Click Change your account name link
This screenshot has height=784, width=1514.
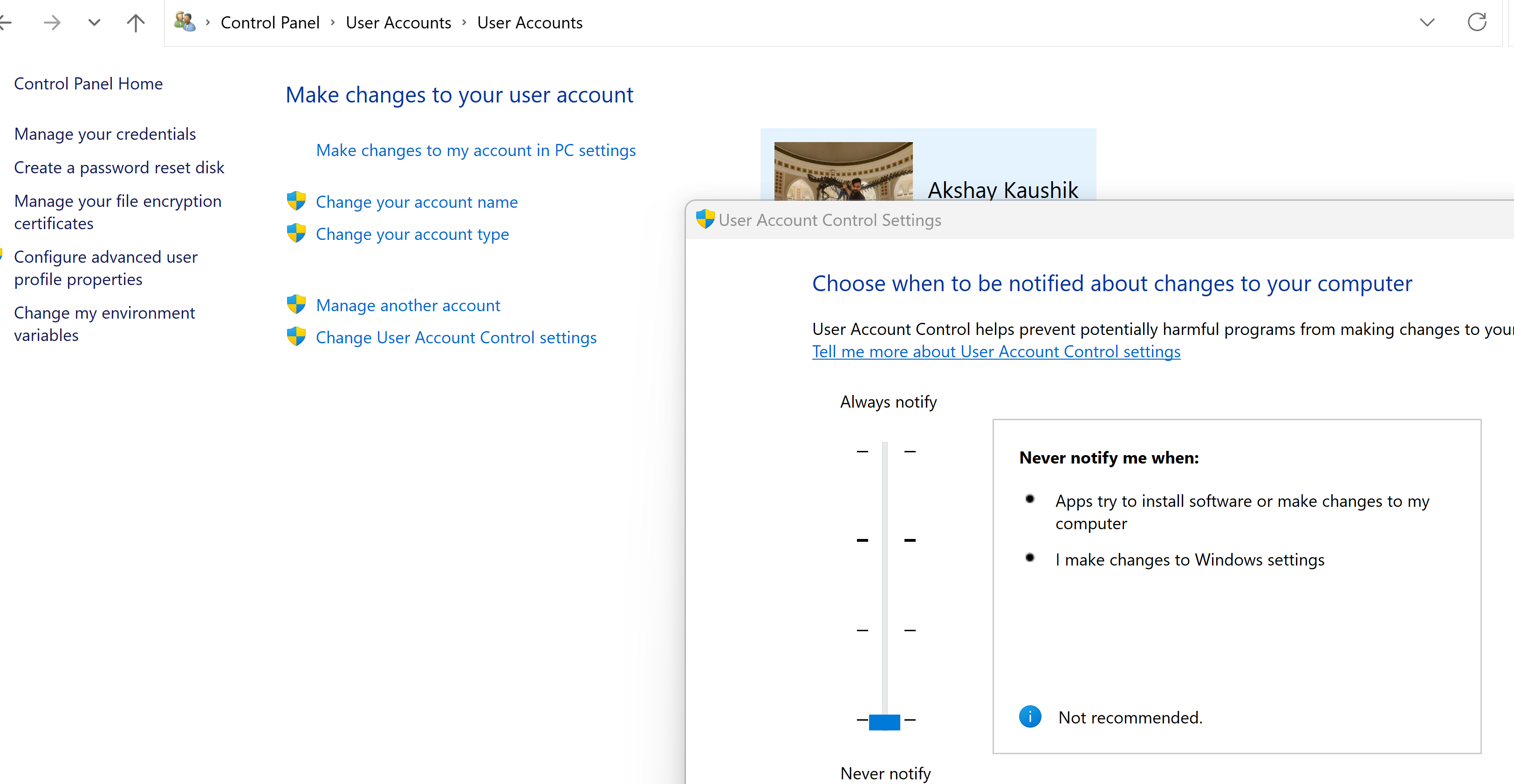pyautogui.click(x=417, y=202)
